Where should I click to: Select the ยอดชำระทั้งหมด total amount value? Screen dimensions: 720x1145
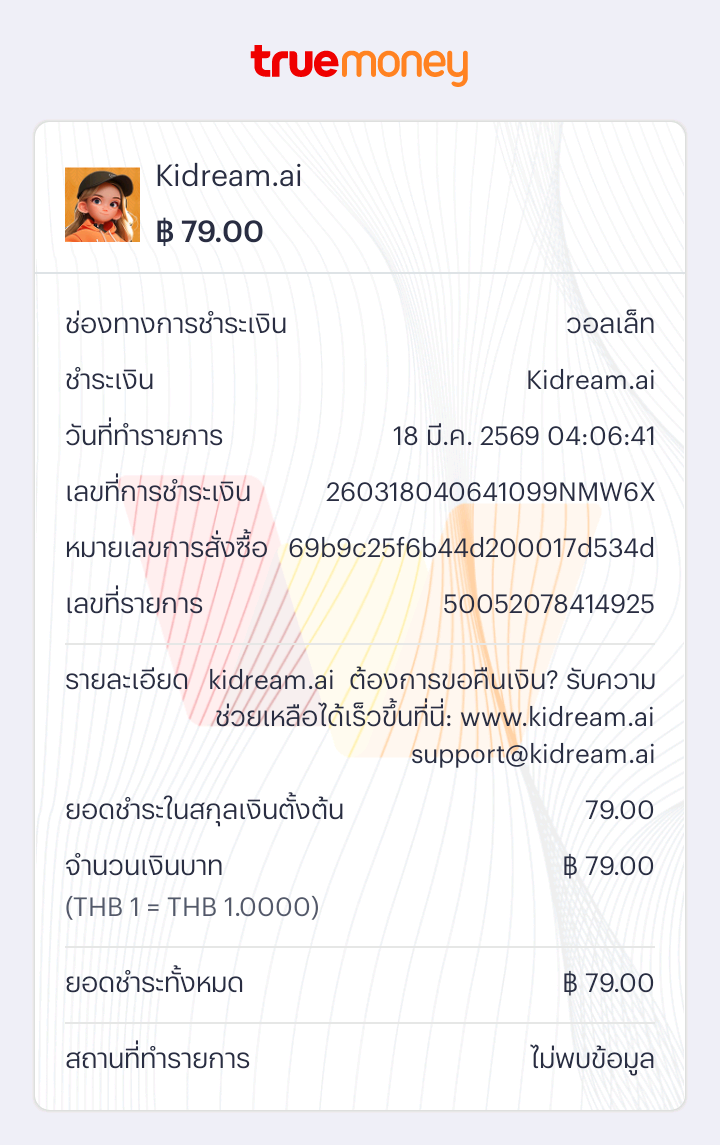point(608,984)
